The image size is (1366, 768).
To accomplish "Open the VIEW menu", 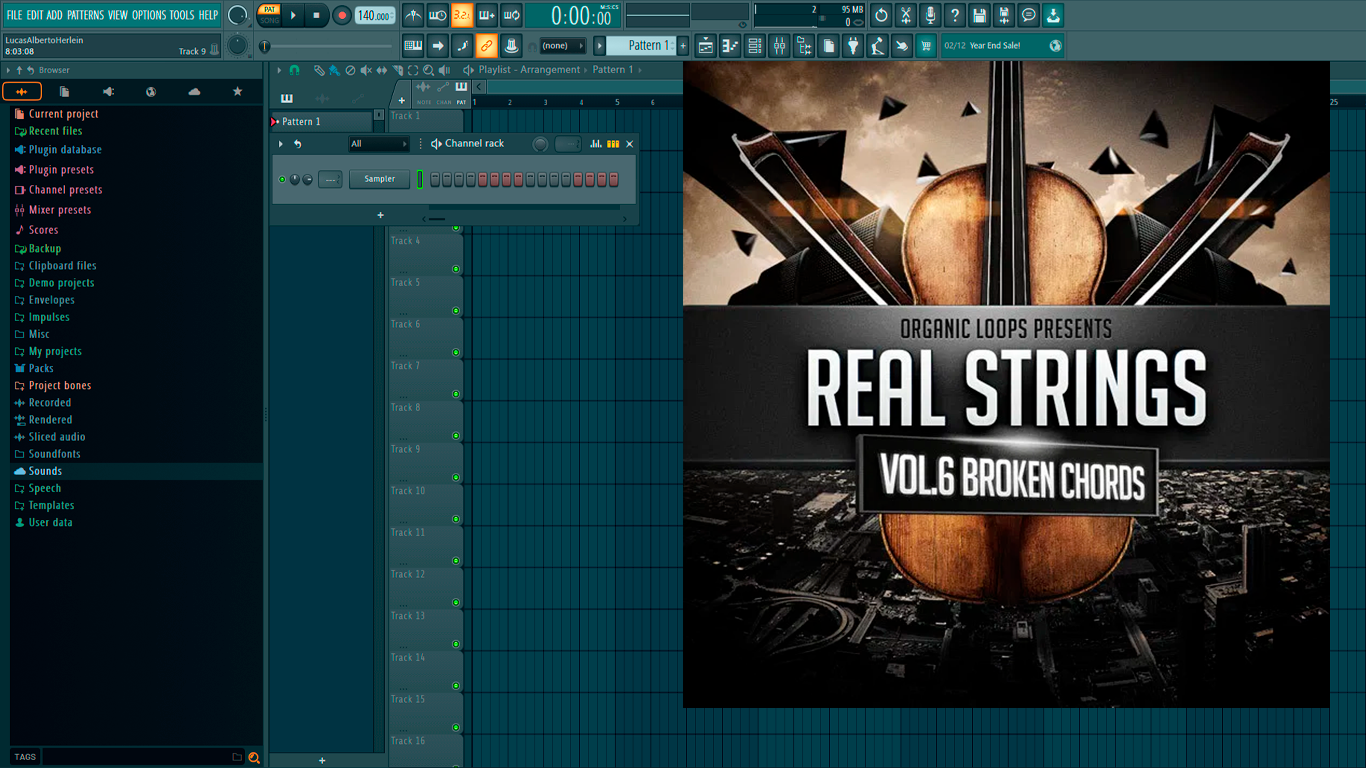I will 118,15.
